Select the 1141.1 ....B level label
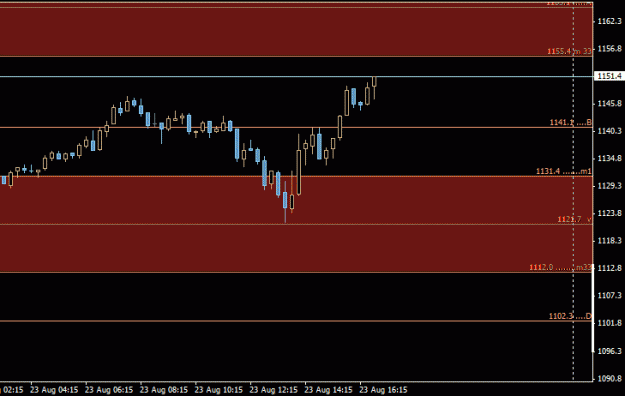This screenshot has width=625, height=396. (571, 122)
